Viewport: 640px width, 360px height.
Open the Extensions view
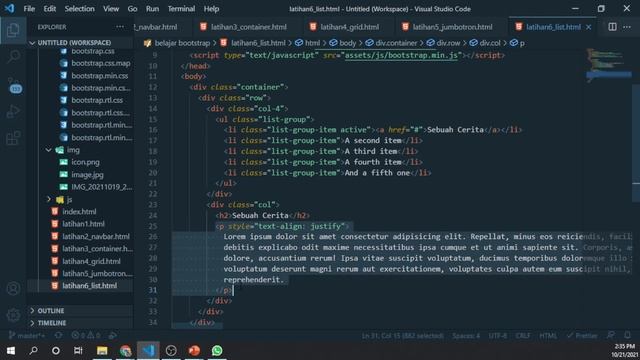coord(13,138)
